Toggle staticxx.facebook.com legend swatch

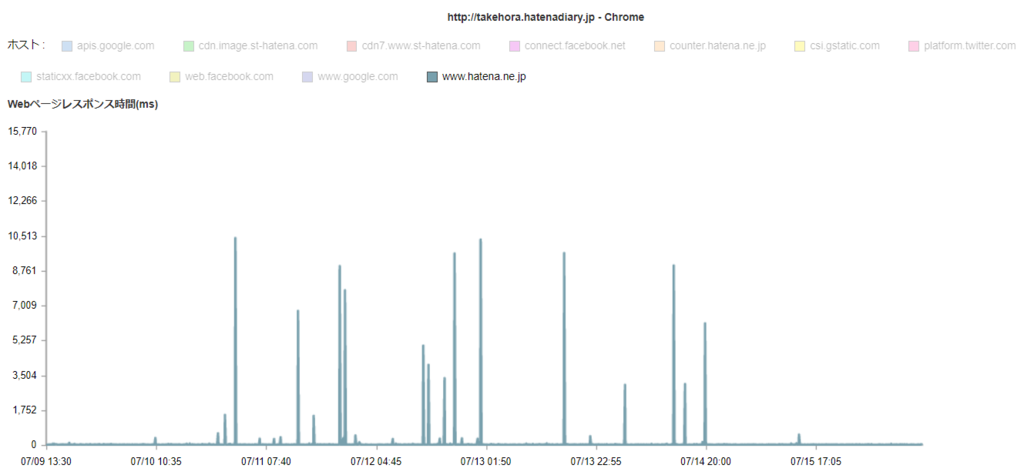(26, 77)
